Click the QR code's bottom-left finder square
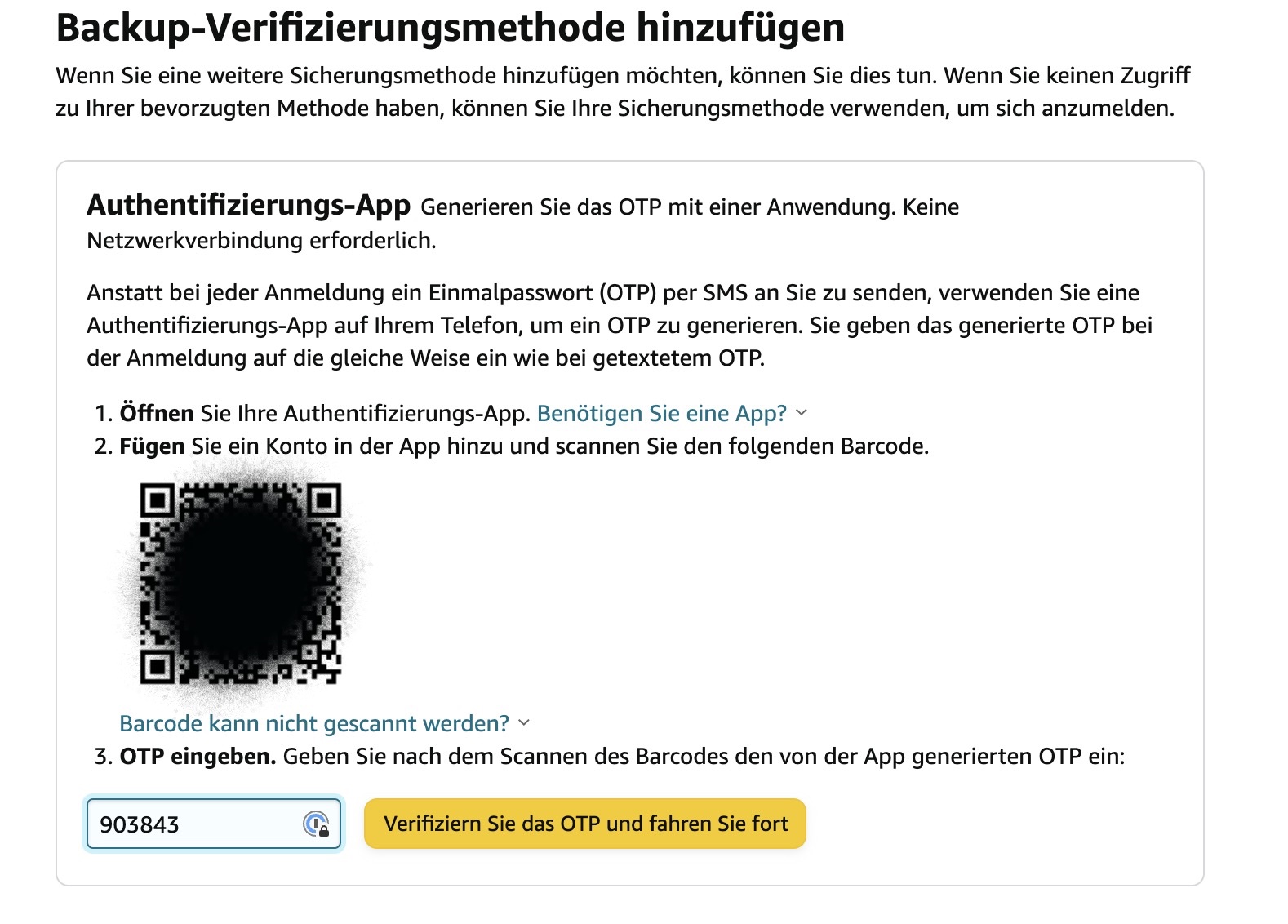 pos(157,668)
